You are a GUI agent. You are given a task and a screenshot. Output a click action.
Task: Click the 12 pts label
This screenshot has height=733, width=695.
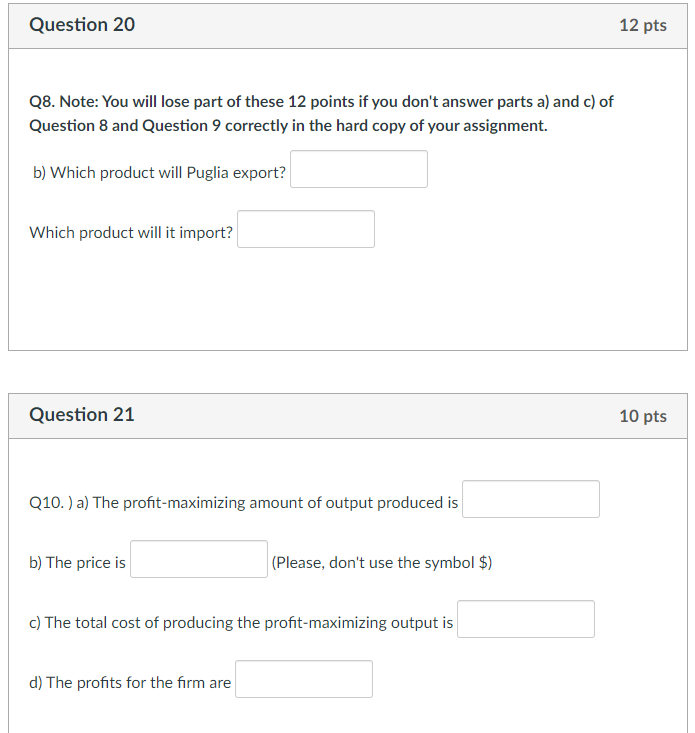[x=643, y=25]
